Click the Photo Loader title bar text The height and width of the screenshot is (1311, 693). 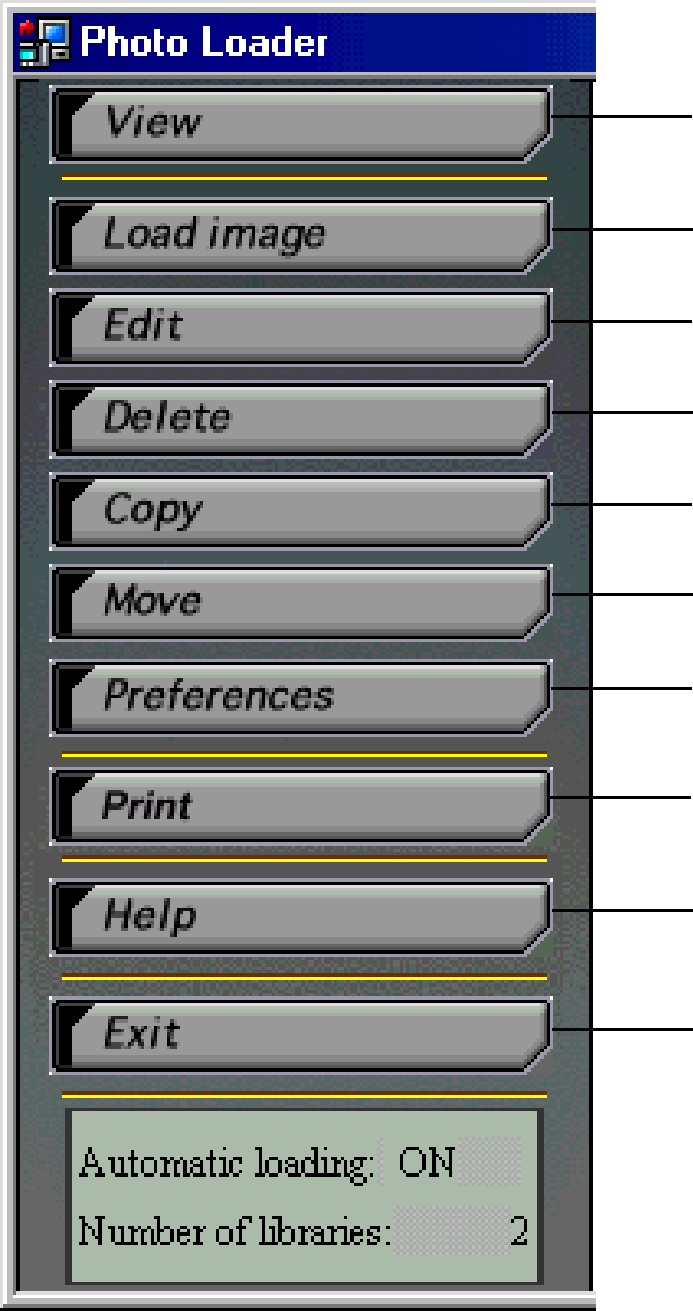point(204,43)
